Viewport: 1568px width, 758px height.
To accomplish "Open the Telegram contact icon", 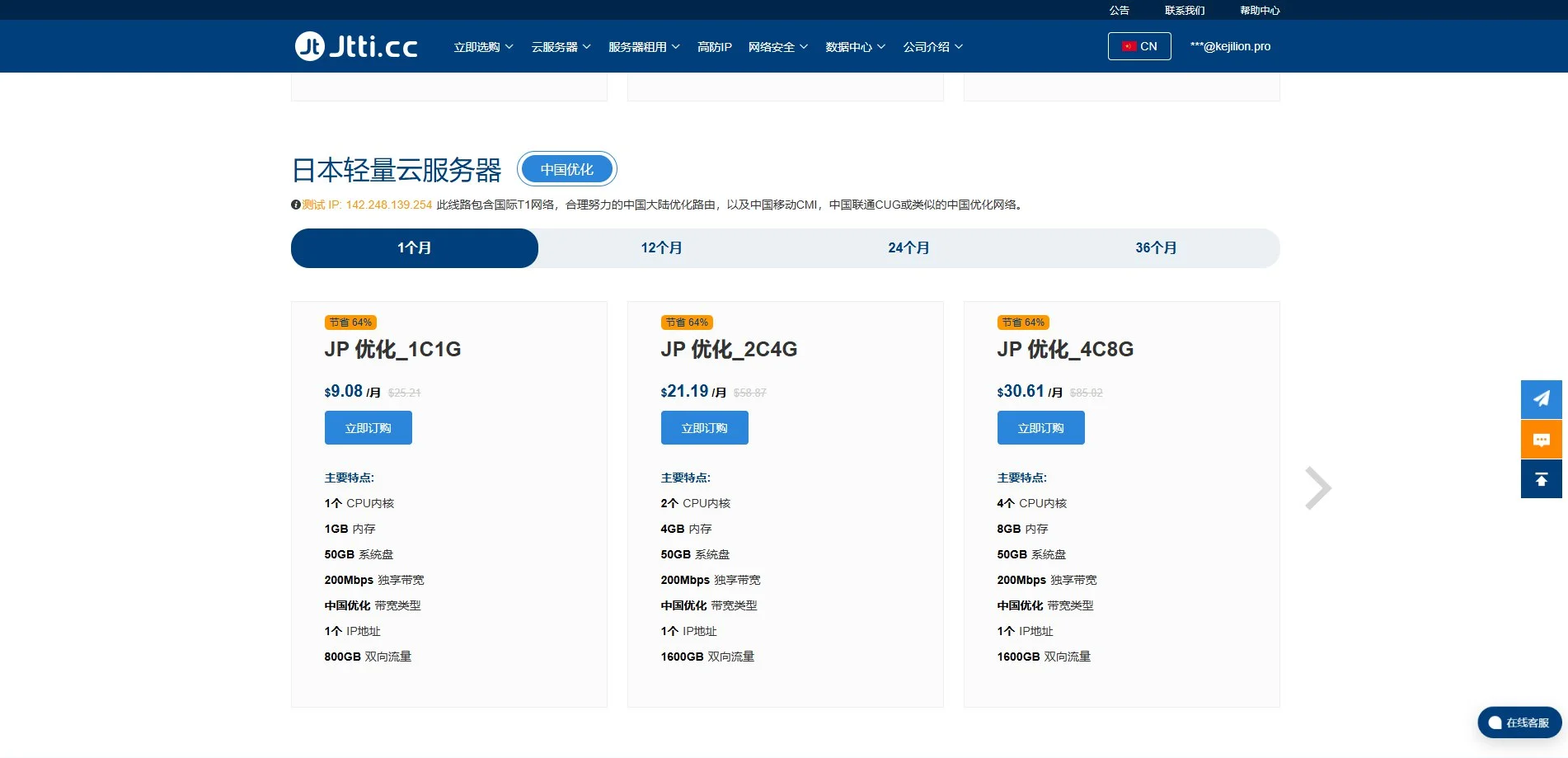I will click(x=1541, y=399).
